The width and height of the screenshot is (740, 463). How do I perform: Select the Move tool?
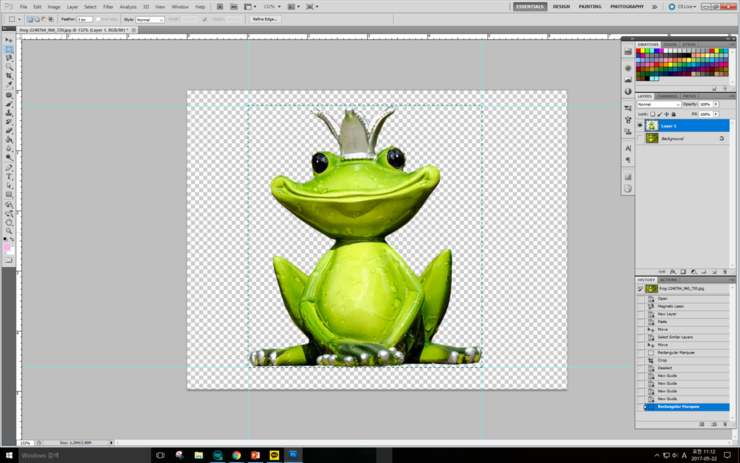(x=9, y=40)
